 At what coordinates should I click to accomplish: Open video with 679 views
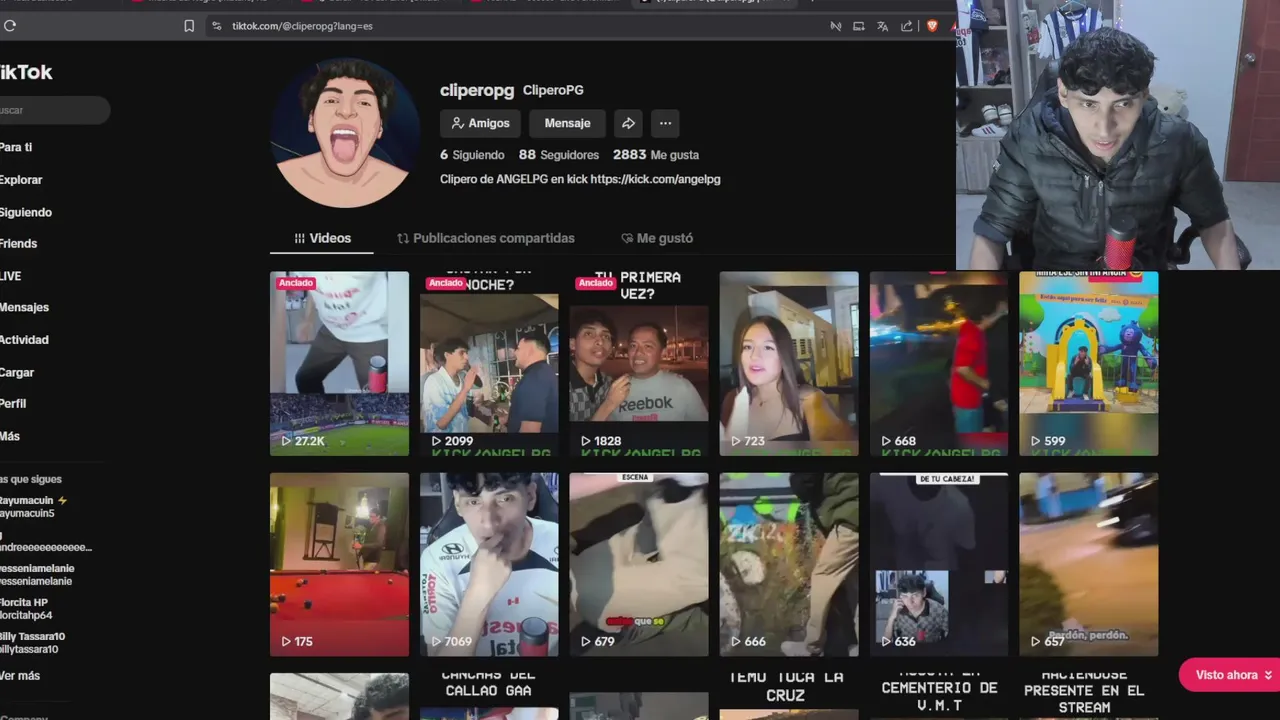639,565
